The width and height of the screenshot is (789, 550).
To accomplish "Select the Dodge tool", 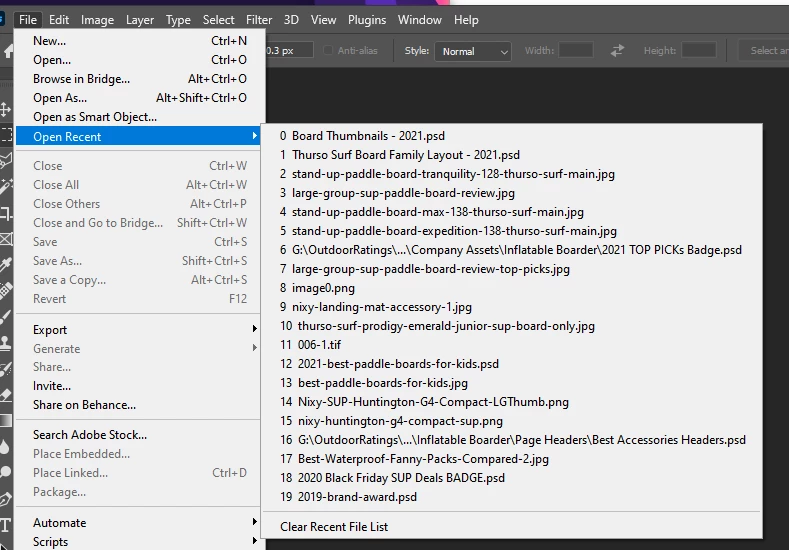I will 6,472.
